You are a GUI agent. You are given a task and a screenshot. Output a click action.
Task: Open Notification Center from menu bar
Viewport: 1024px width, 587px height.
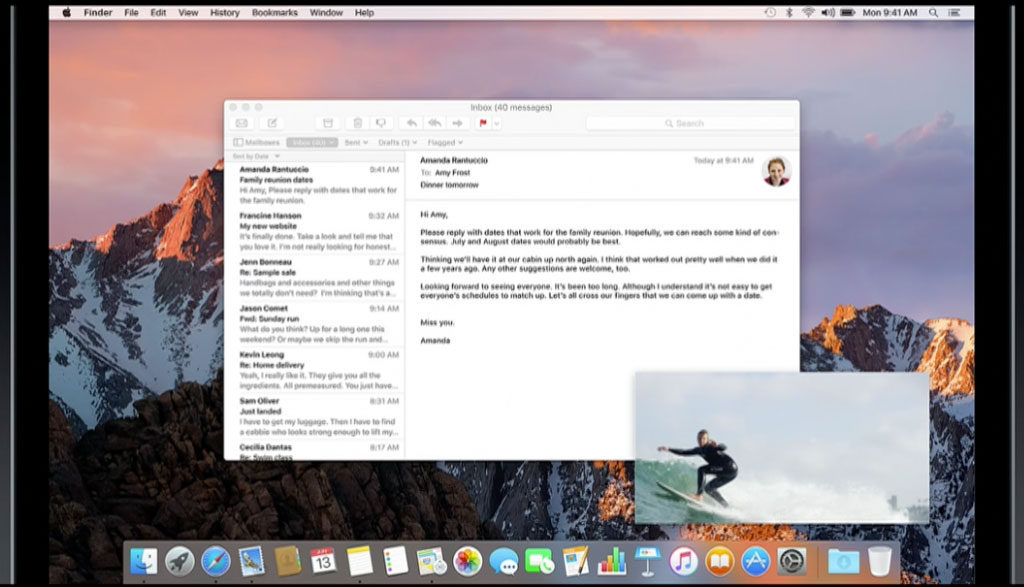[954, 12]
